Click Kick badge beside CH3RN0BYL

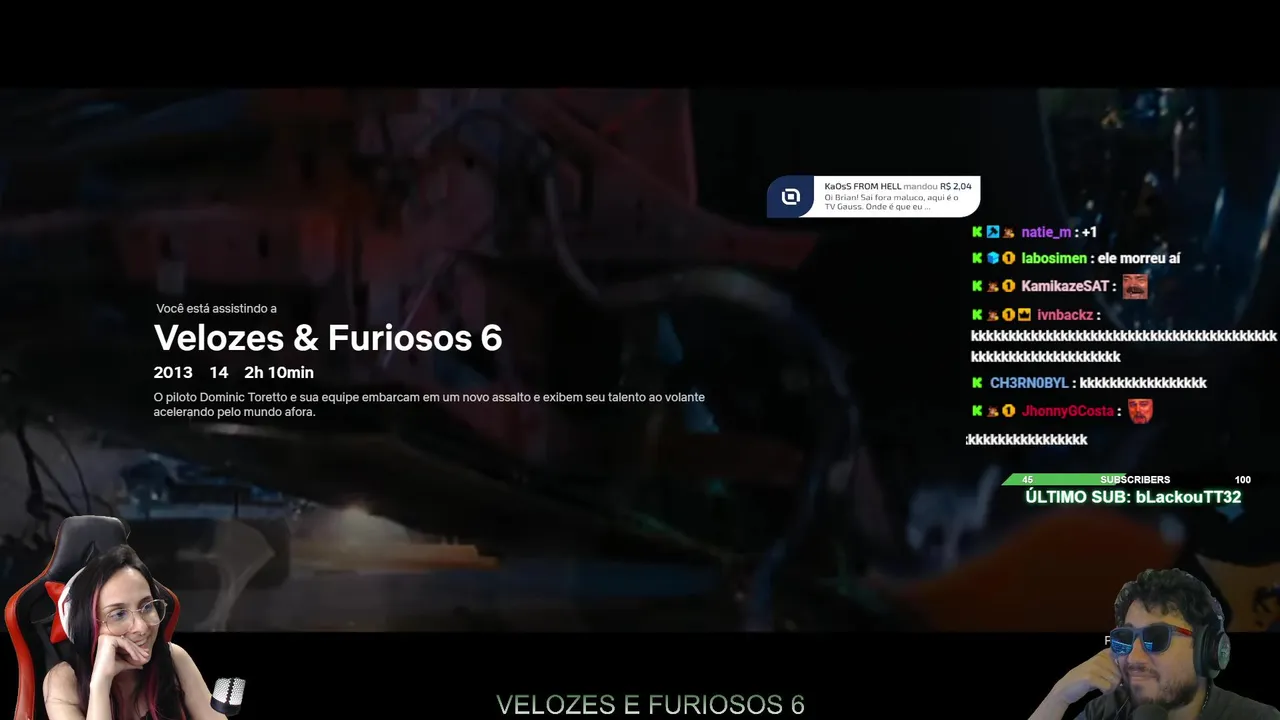[977, 383]
